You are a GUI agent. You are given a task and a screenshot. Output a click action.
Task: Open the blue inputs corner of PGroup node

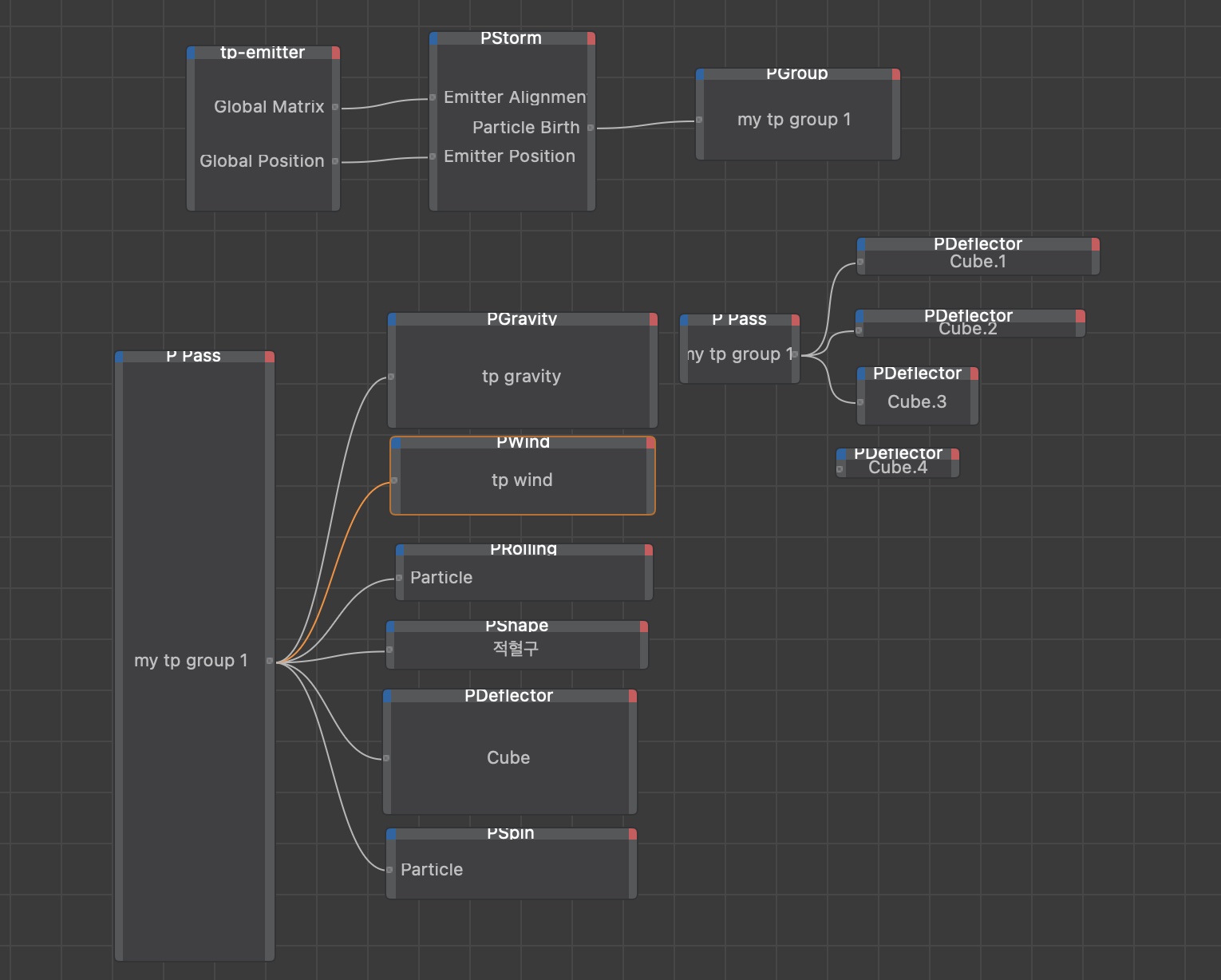coord(701,74)
